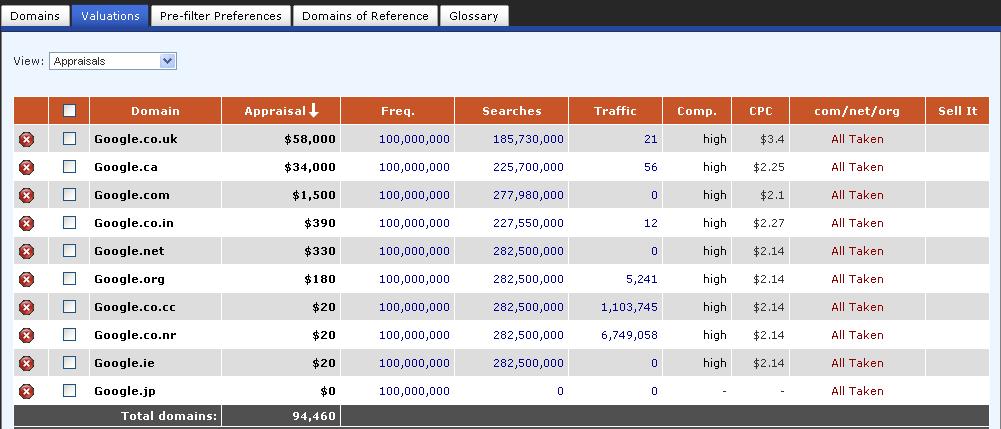Screen dimensions: 1001x429
Task: Open the Pre-filter Preferences tab
Action: click(x=221, y=16)
